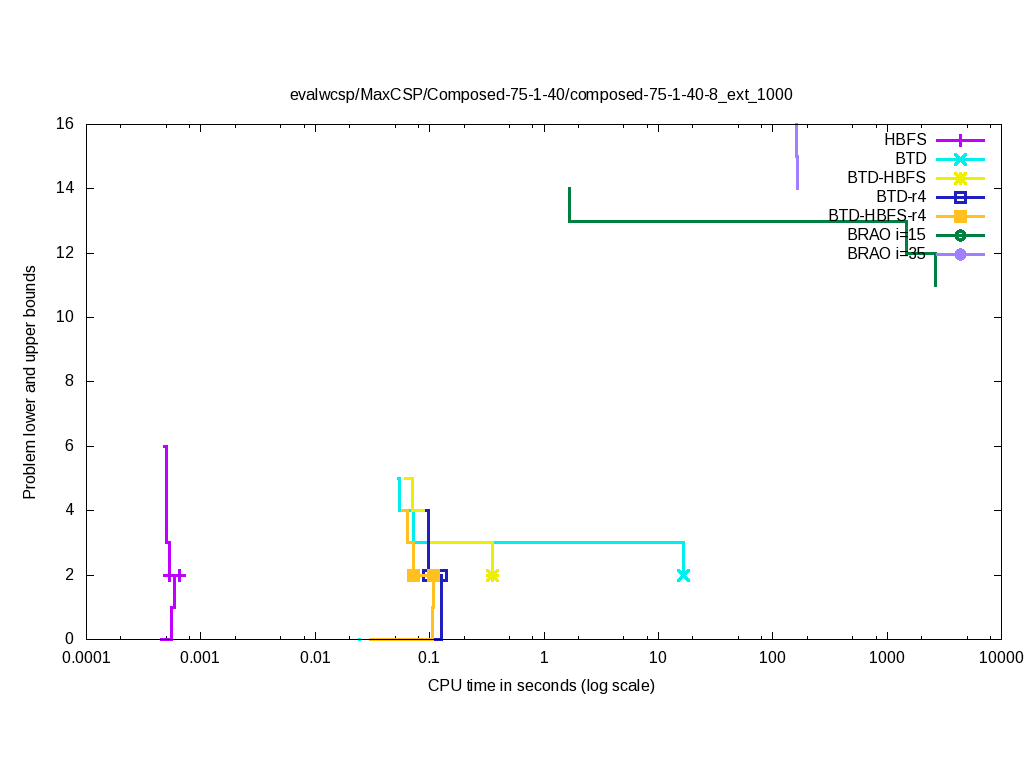Click the cyan BTD endpoint X marker on the plot
Viewport: 1024px width, 768px height.
[x=683, y=575]
